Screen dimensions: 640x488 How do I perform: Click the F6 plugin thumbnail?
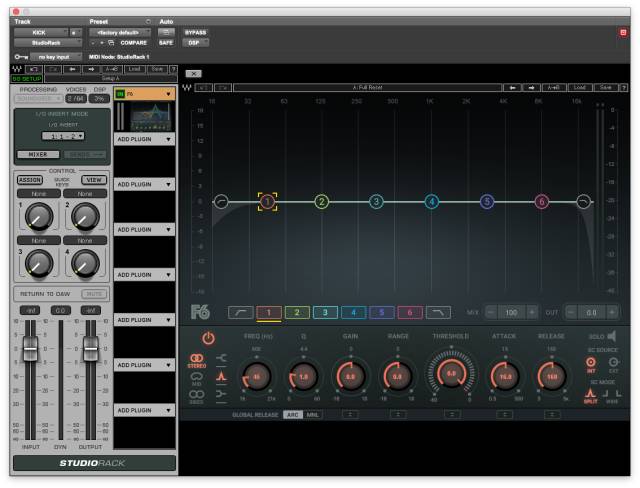[150, 117]
